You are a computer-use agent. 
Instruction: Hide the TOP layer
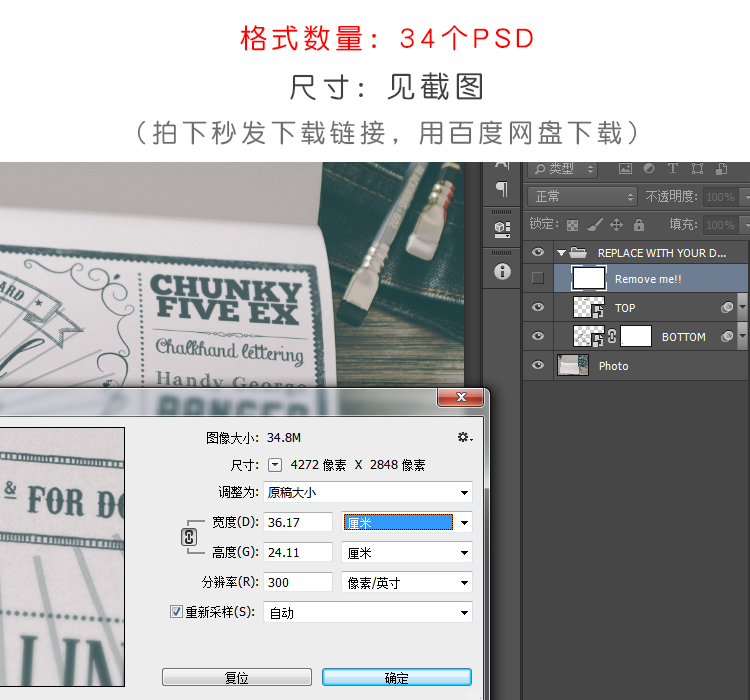(538, 308)
